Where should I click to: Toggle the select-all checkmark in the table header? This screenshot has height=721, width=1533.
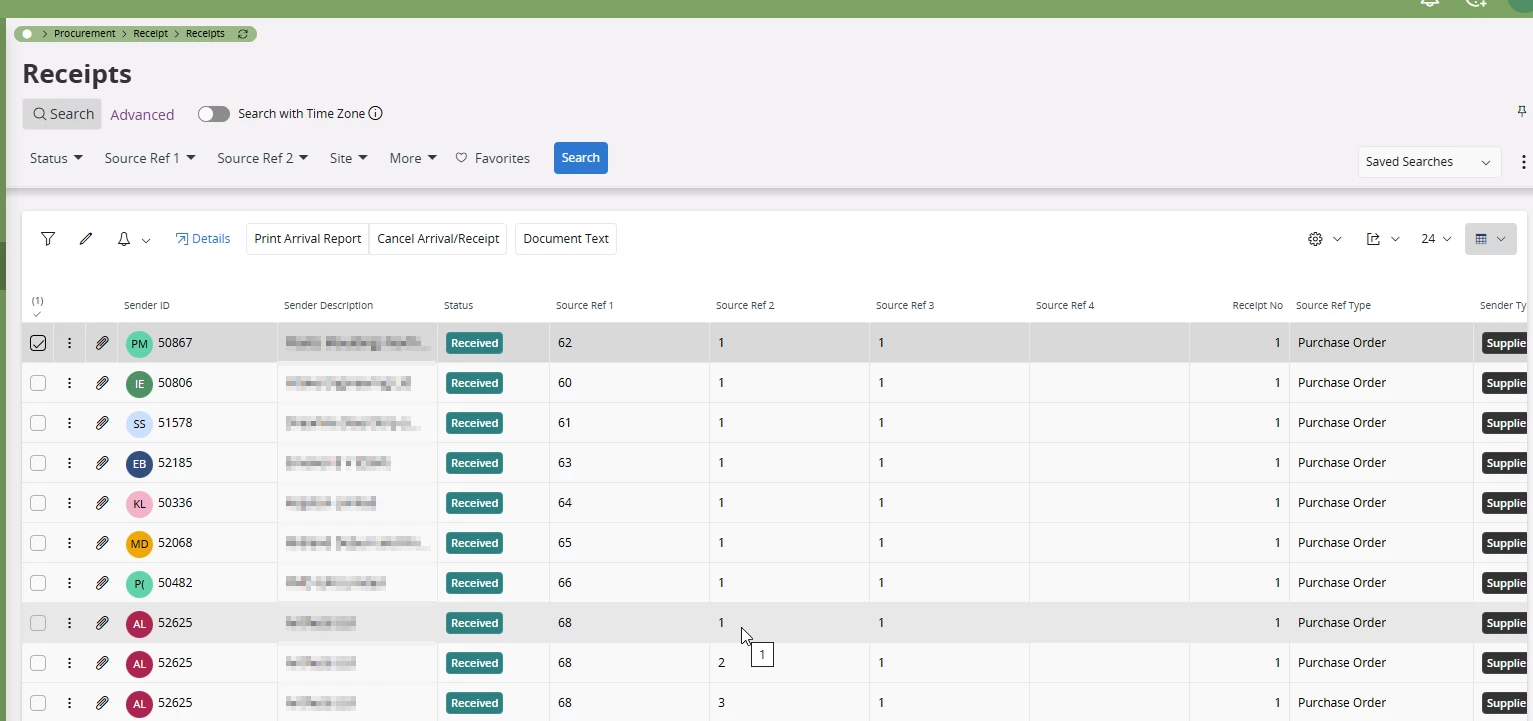coord(37,314)
